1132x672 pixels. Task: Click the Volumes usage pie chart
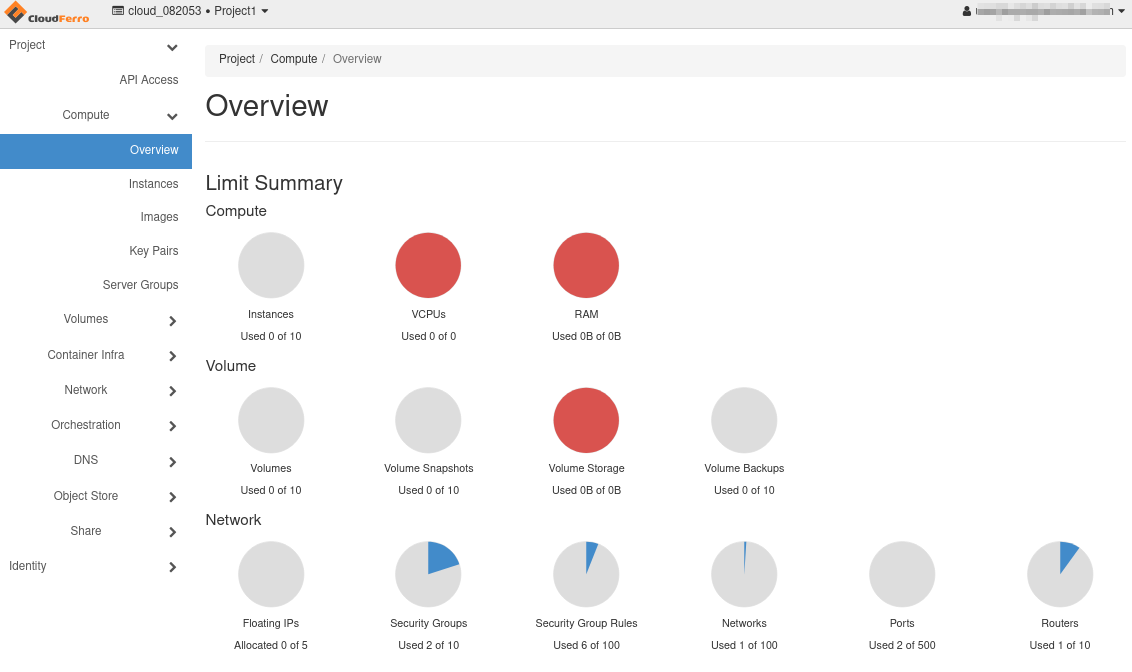click(x=271, y=420)
